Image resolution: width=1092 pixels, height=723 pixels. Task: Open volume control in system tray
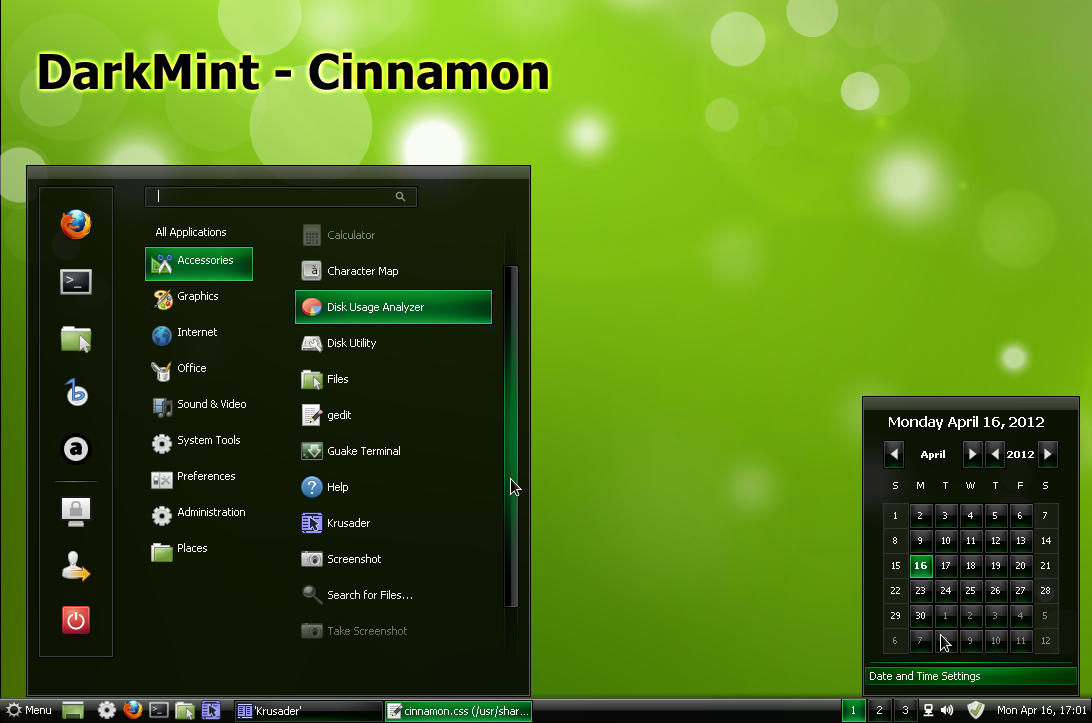click(947, 710)
